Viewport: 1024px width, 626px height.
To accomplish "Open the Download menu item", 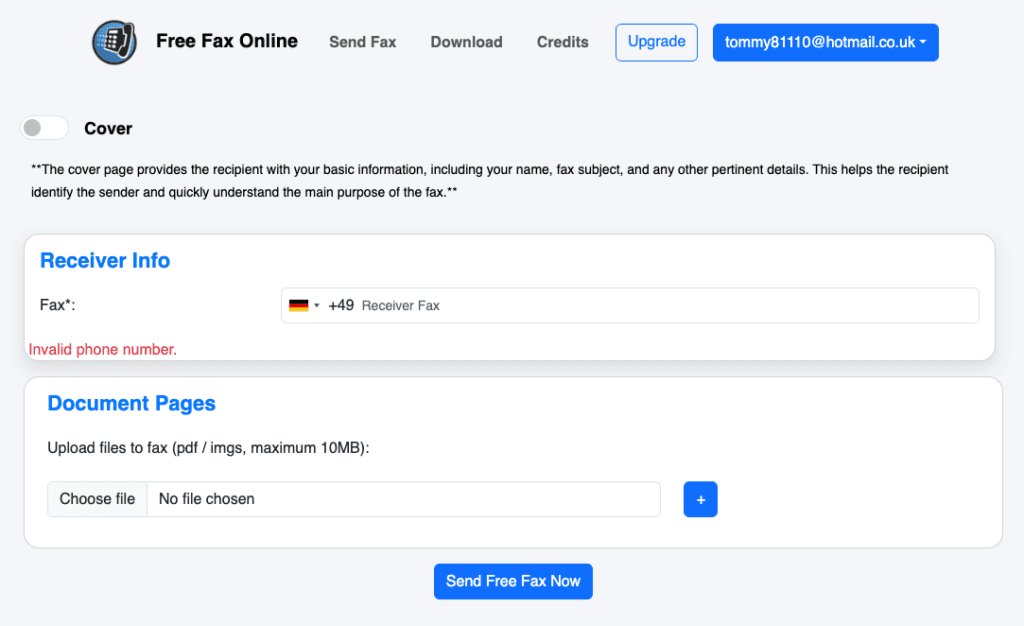I will click(x=466, y=42).
